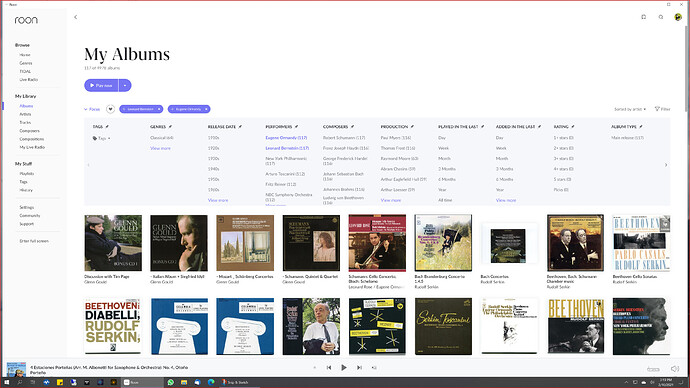This screenshot has width=690, height=388.
Task: Pin the Added In The Last column
Action: click(x=540, y=127)
